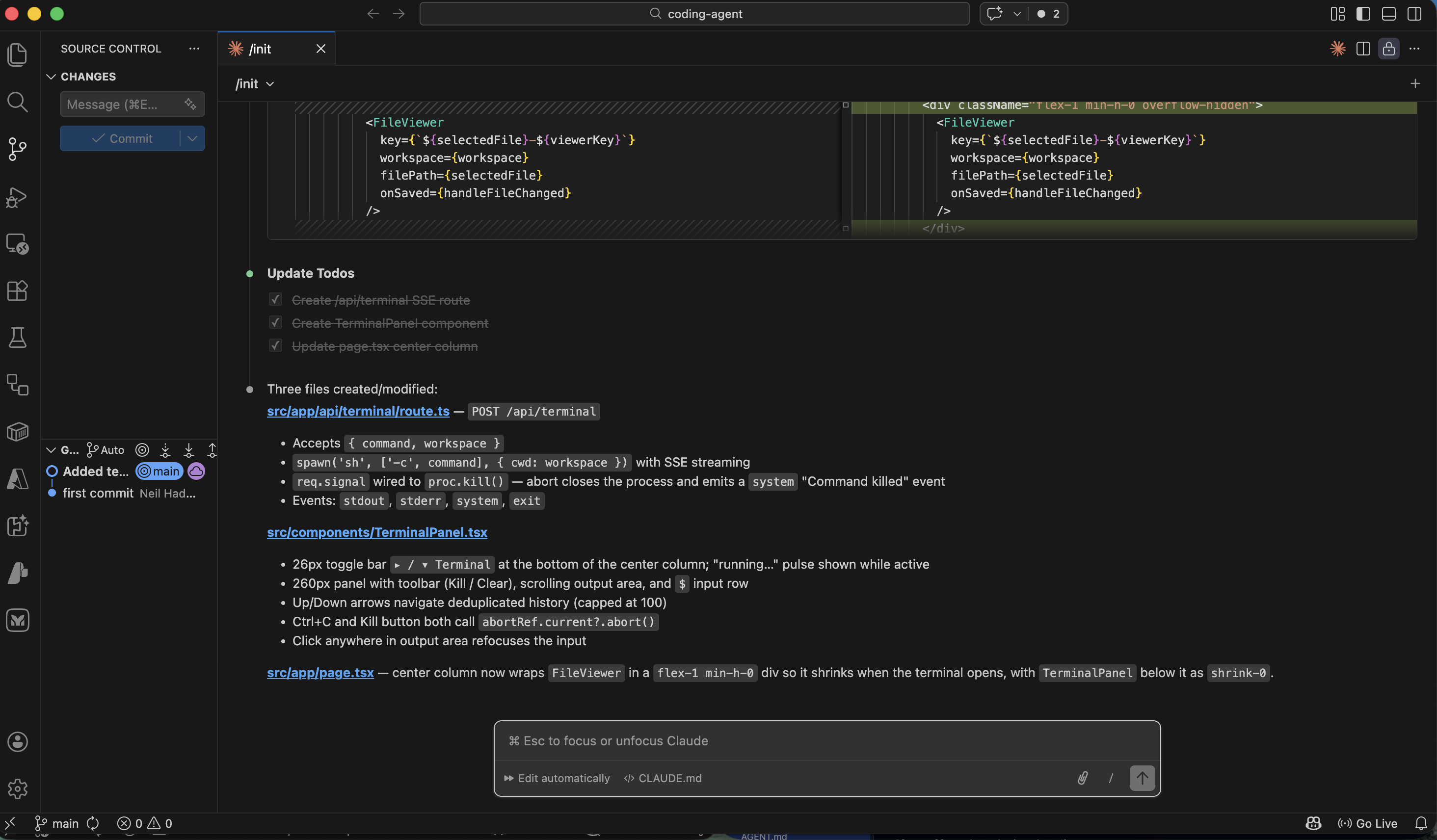Collapse the CHANGES section
The image size is (1437, 840).
click(x=51, y=76)
